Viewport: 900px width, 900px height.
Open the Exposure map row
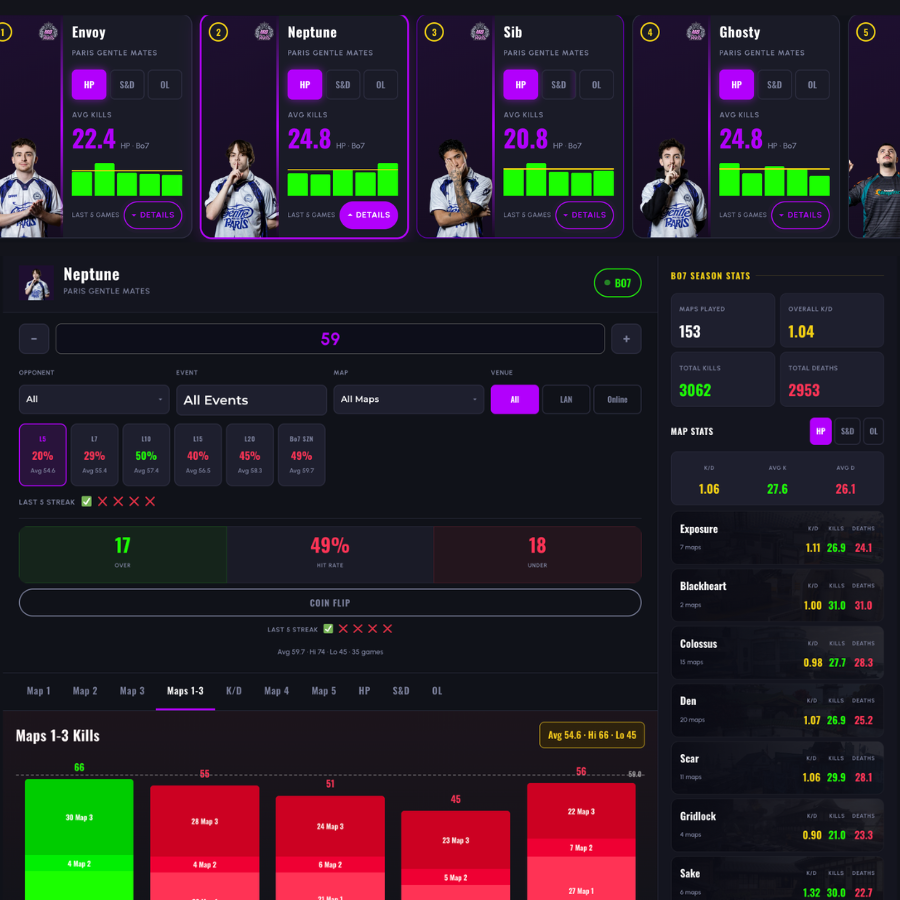tap(777, 537)
